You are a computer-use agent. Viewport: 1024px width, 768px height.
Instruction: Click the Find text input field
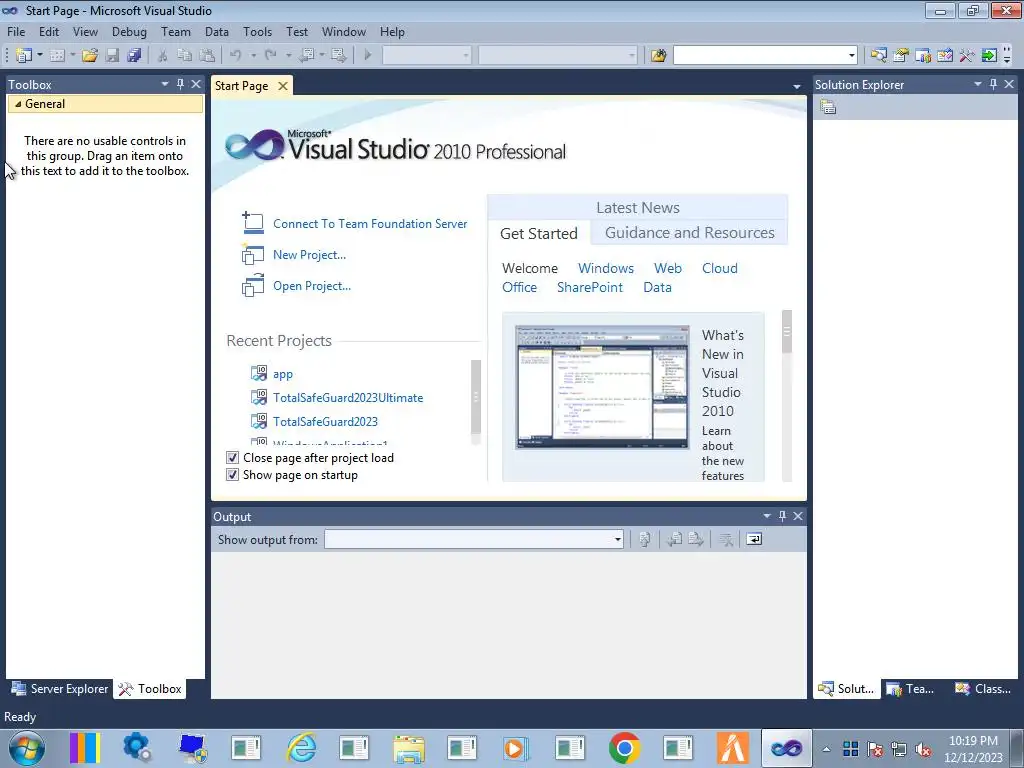pos(760,56)
